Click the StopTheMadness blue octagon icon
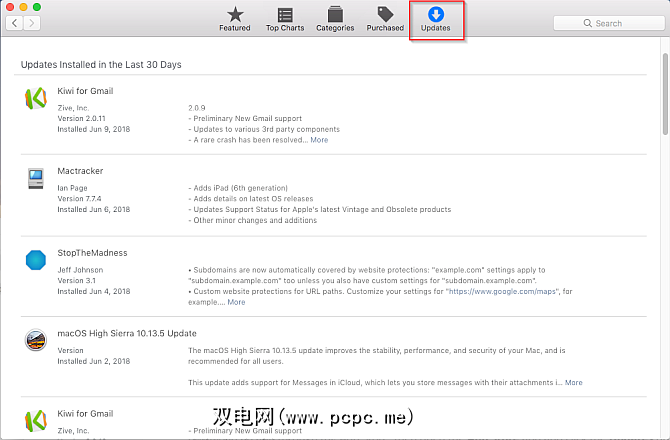The width and height of the screenshot is (670, 440). [36, 260]
